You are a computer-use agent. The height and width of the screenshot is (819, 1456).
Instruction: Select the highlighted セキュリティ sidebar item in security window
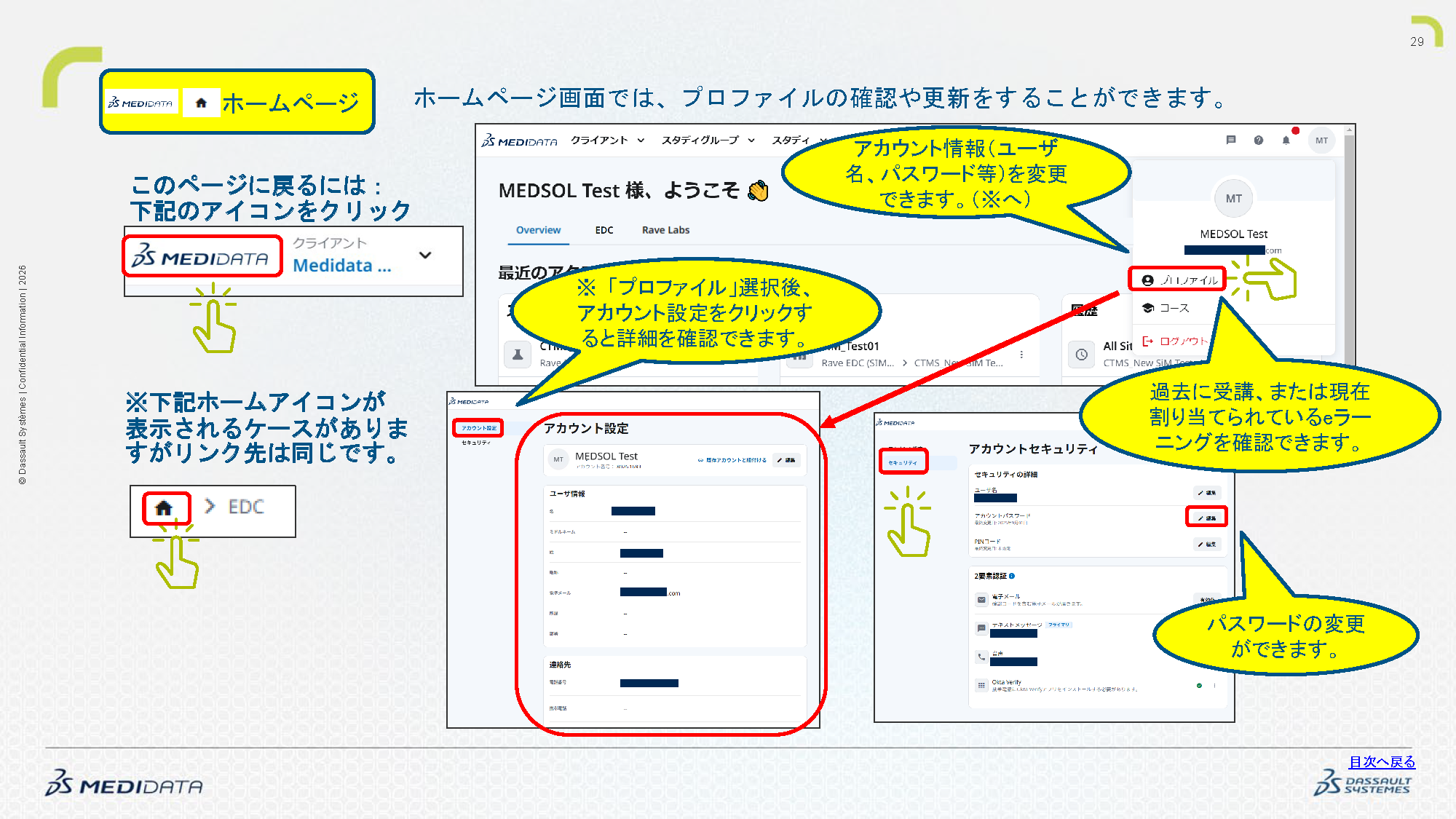(903, 462)
